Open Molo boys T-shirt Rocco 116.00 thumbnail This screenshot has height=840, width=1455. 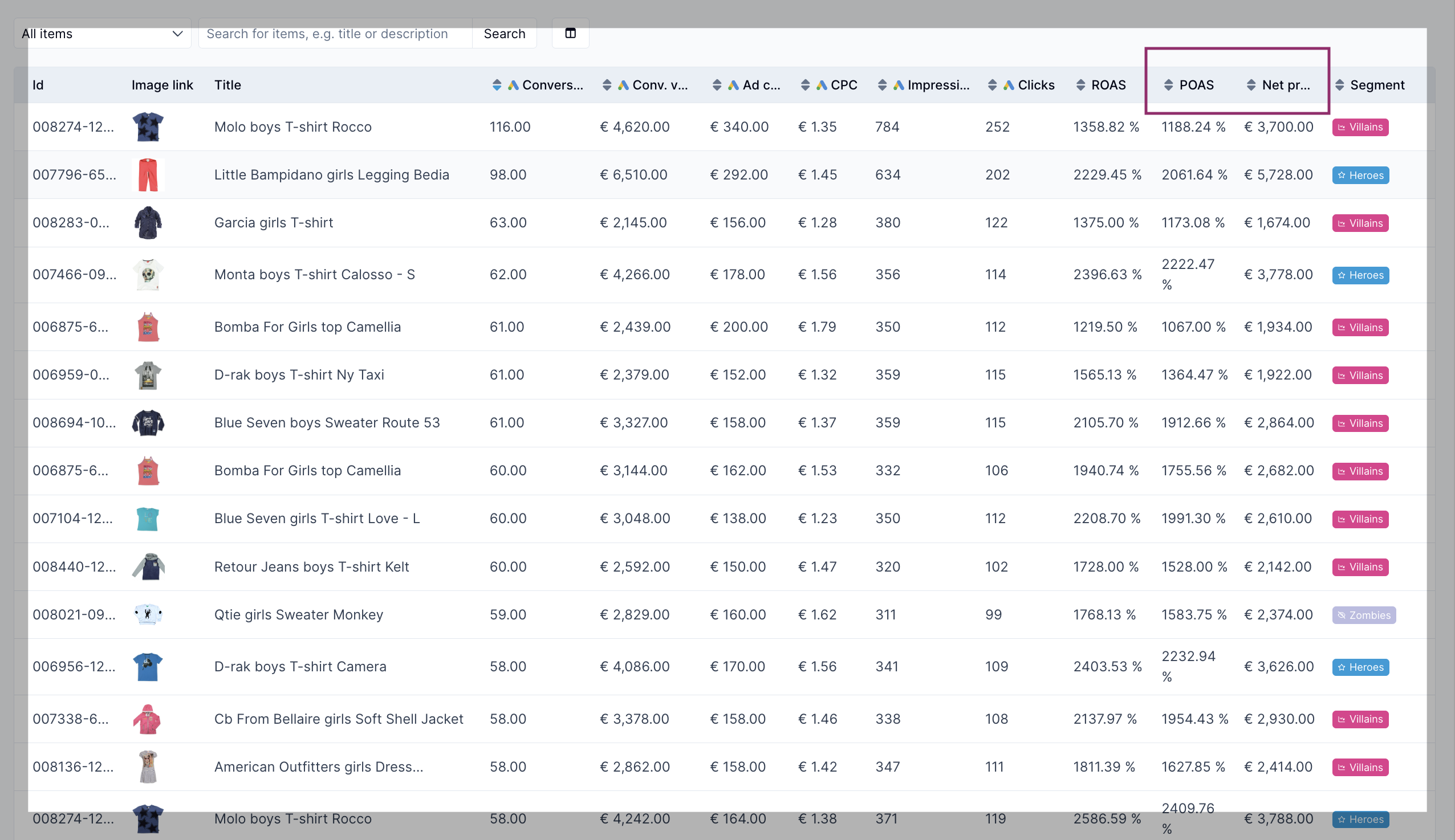click(x=148, y=127)
